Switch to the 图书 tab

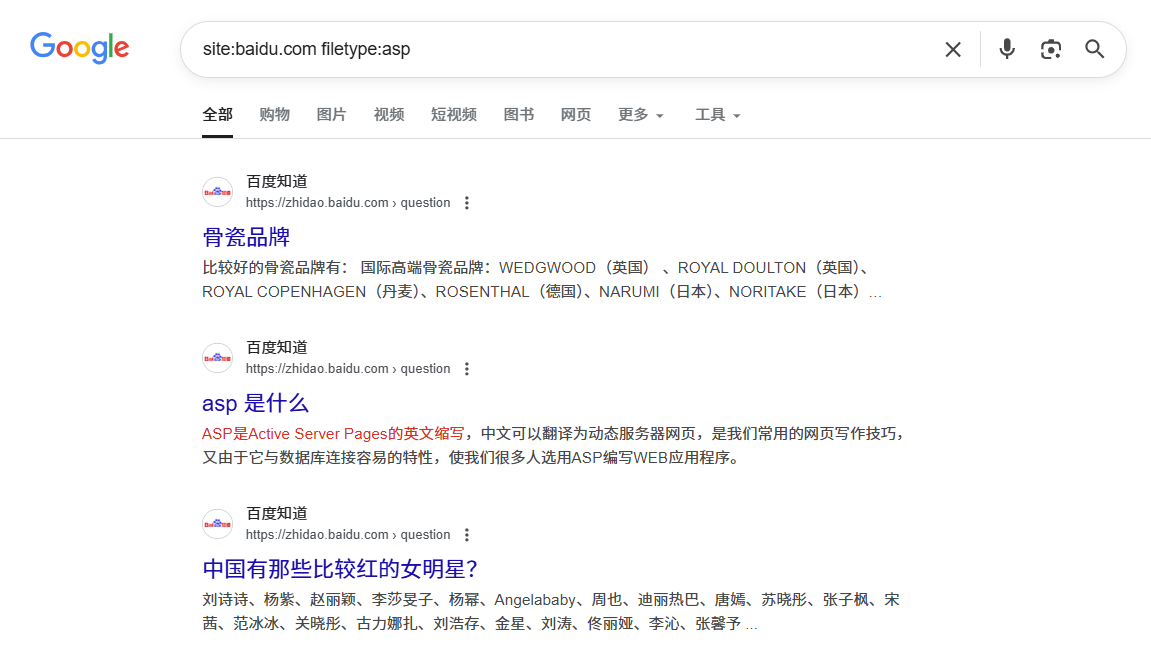[519, 115]
